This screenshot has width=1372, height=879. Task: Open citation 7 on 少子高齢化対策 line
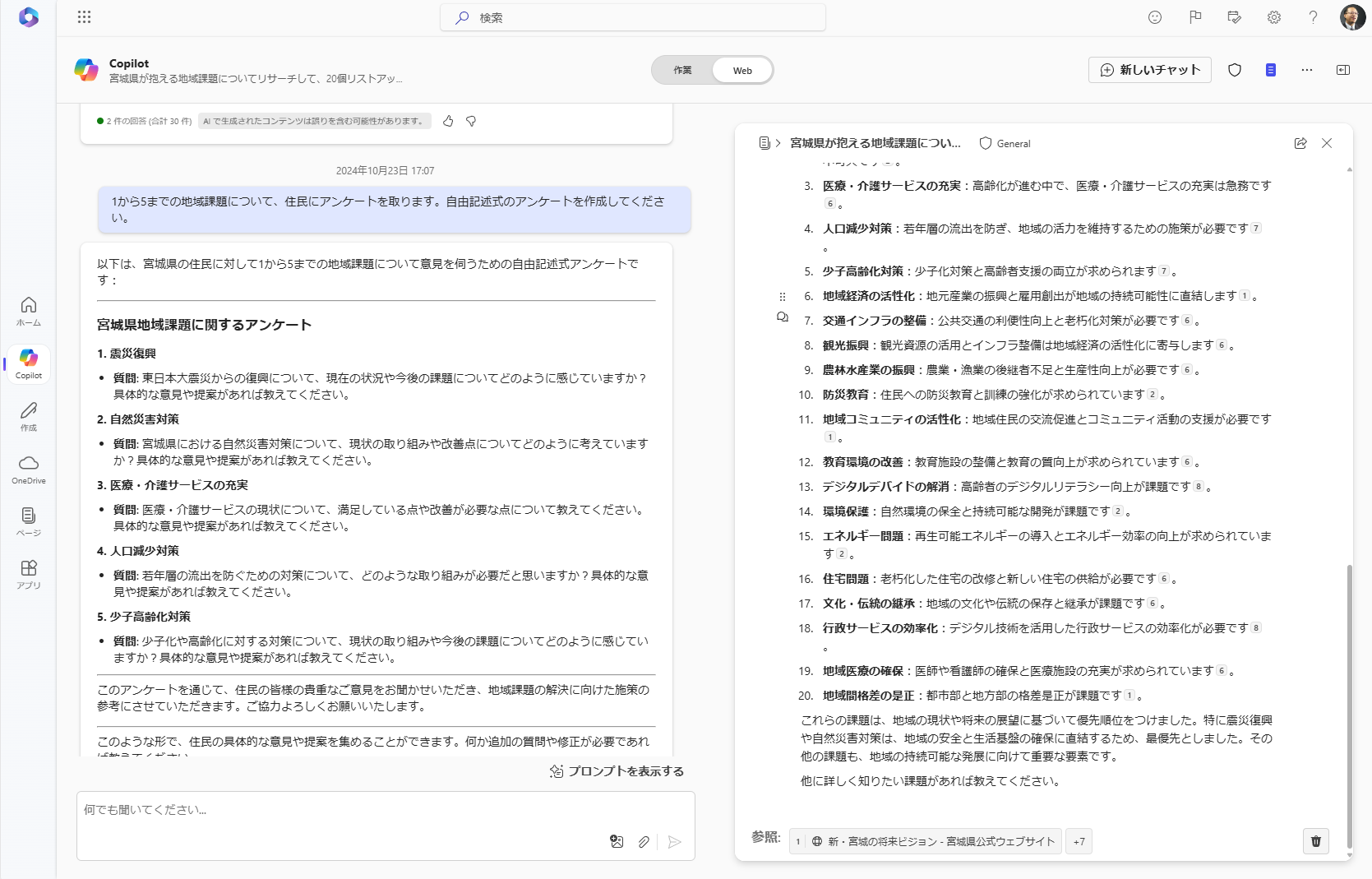click(1163, 271)
